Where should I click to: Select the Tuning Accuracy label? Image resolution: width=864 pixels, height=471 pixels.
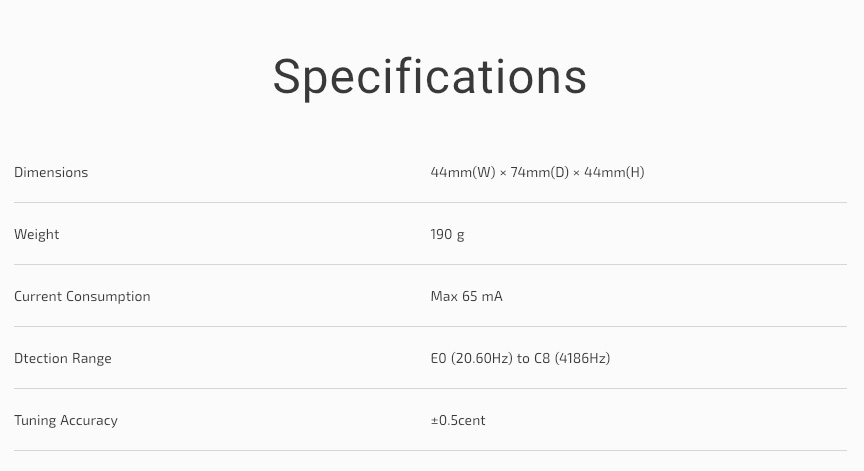[x=66, y=420]
